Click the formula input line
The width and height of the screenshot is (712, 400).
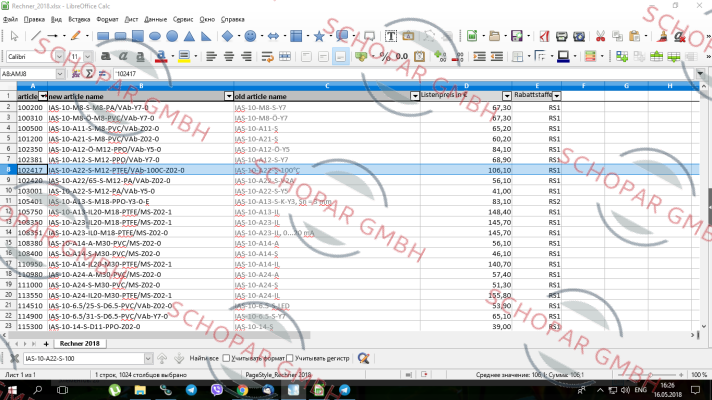click(404, 74)
